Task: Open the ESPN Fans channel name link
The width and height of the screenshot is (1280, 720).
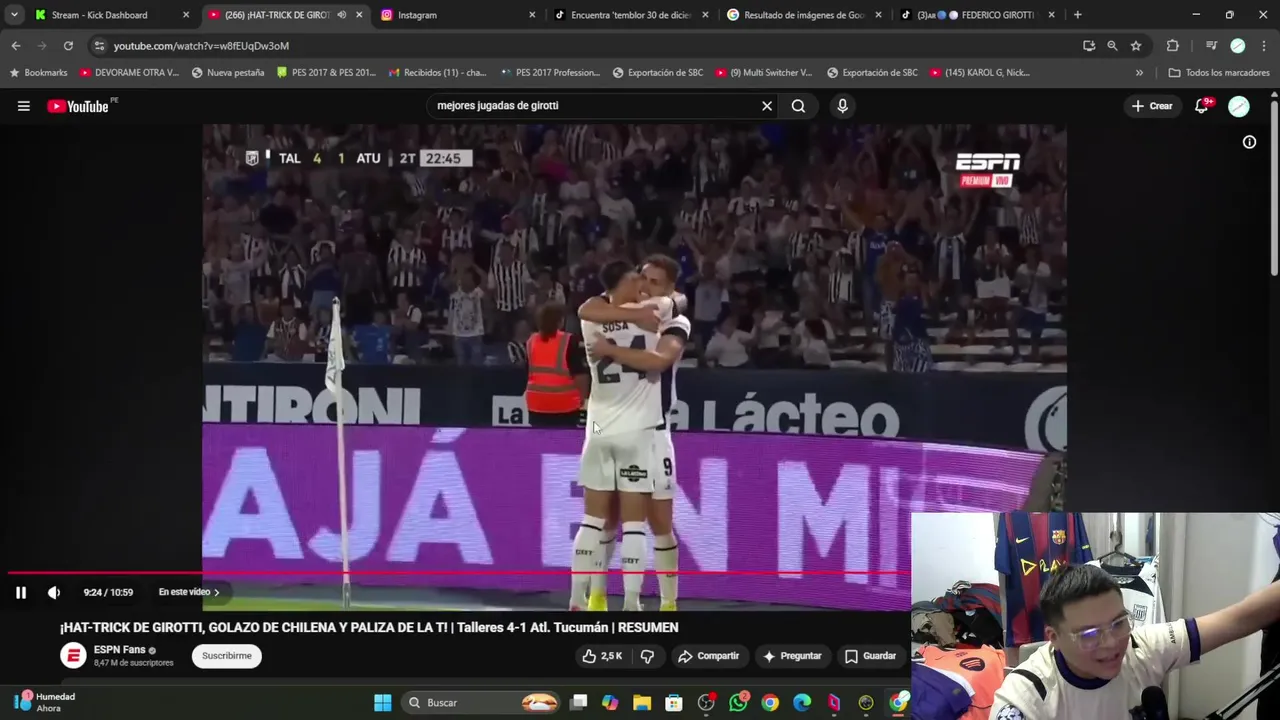Action: click(x=119, y=650)
